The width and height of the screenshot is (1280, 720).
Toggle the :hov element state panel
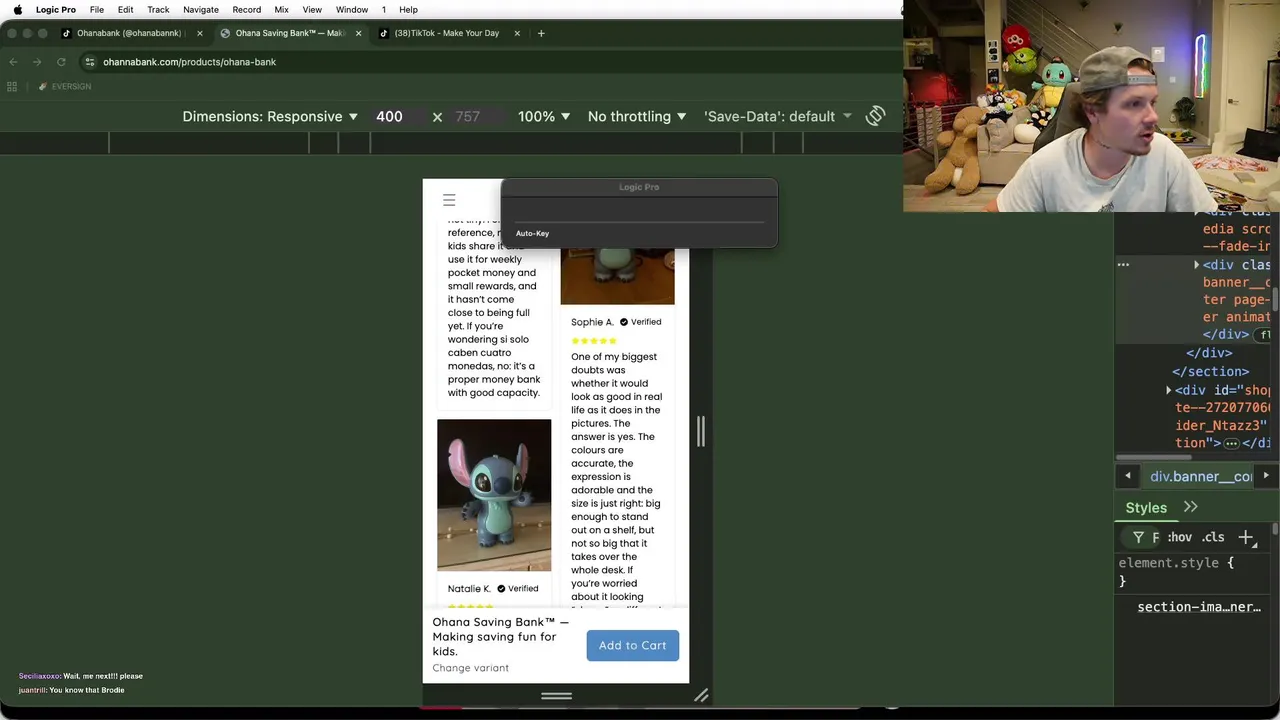[1180, 538]
